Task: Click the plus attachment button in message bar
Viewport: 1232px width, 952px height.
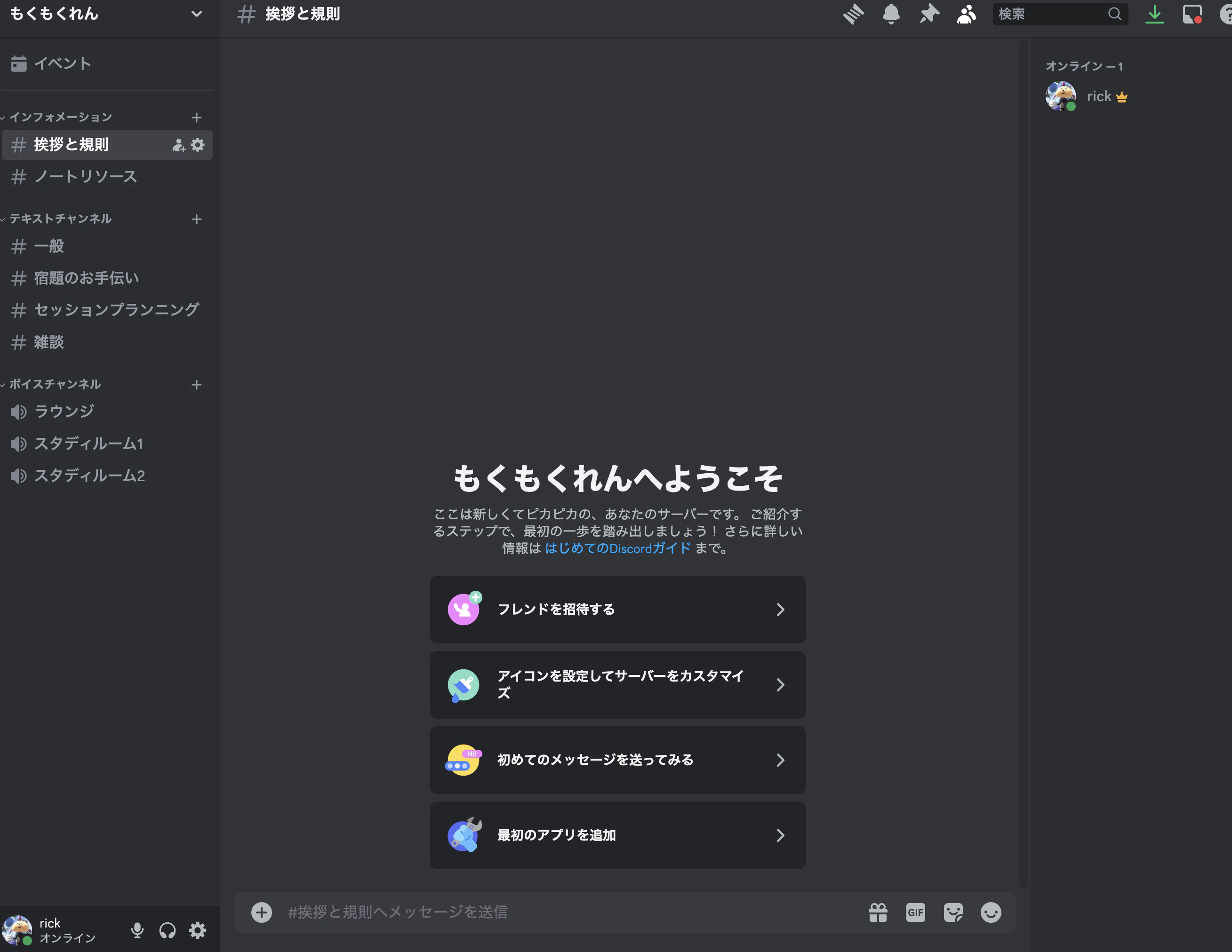Action: [x=261, y=912]
